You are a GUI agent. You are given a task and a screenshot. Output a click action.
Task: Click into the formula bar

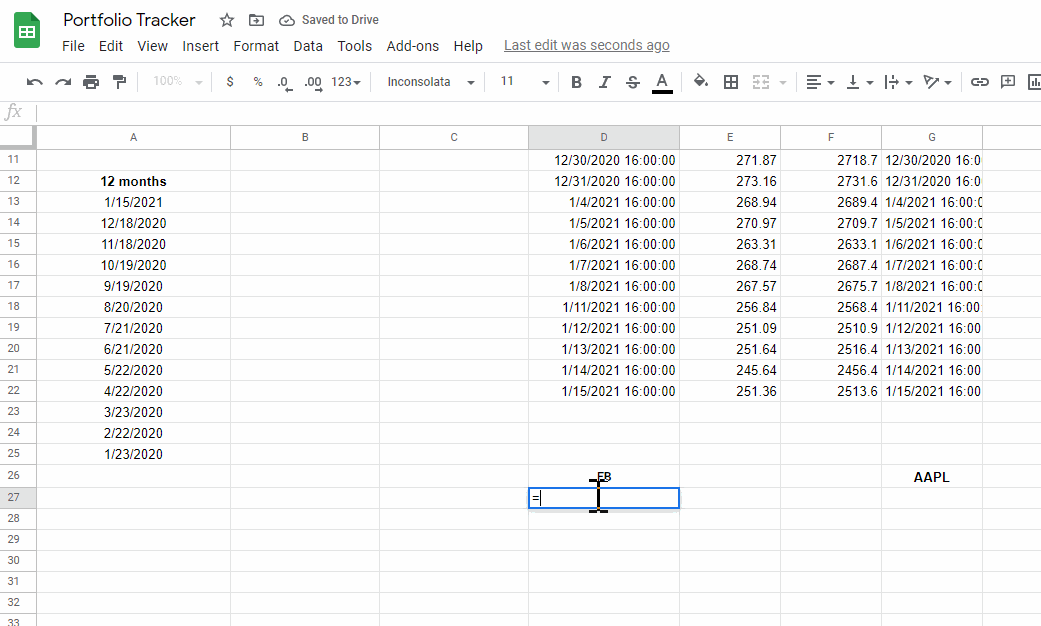pyautogui.click(x=538, y=112)
